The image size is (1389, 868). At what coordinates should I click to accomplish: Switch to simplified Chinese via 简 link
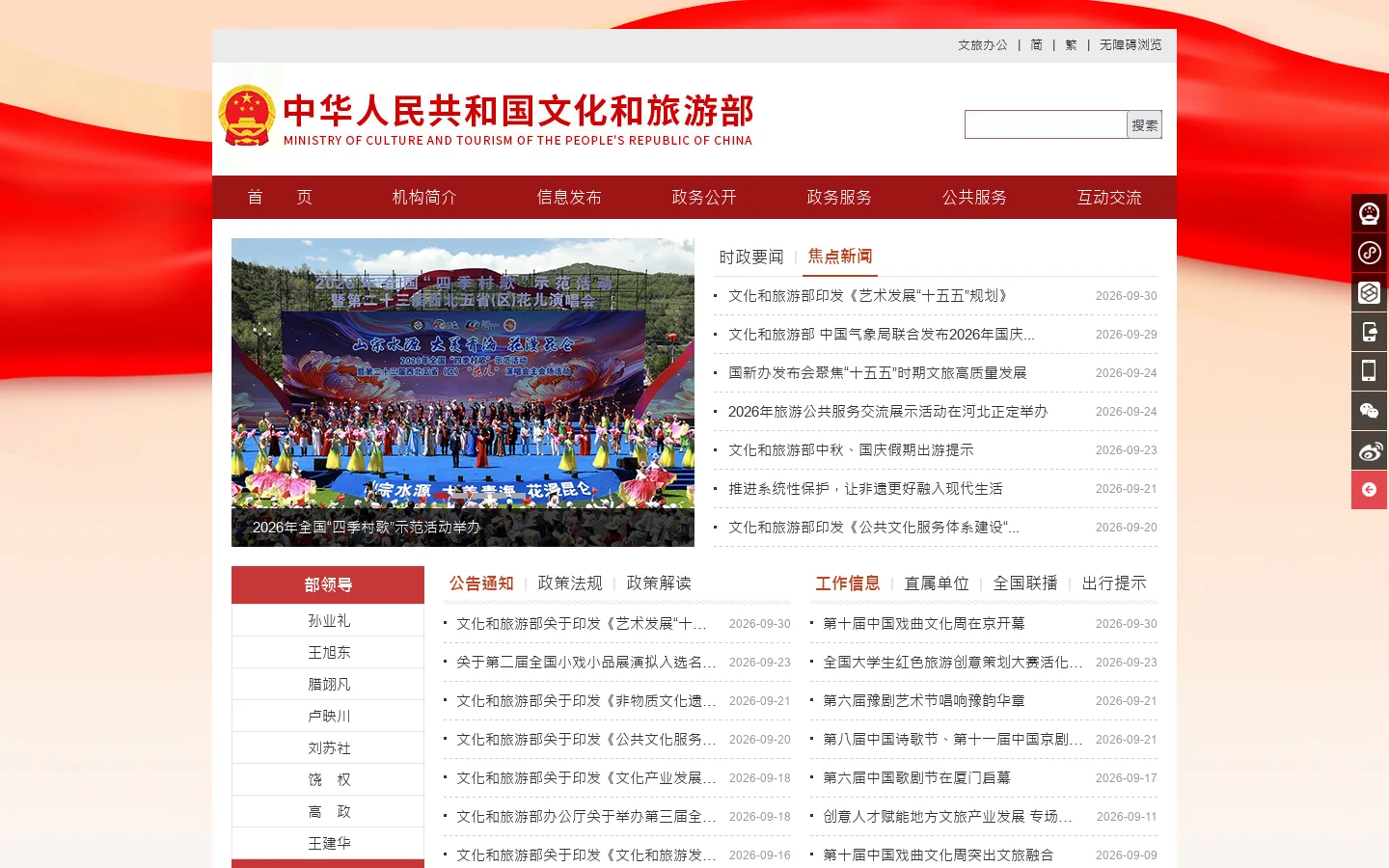coord(1037,45)
